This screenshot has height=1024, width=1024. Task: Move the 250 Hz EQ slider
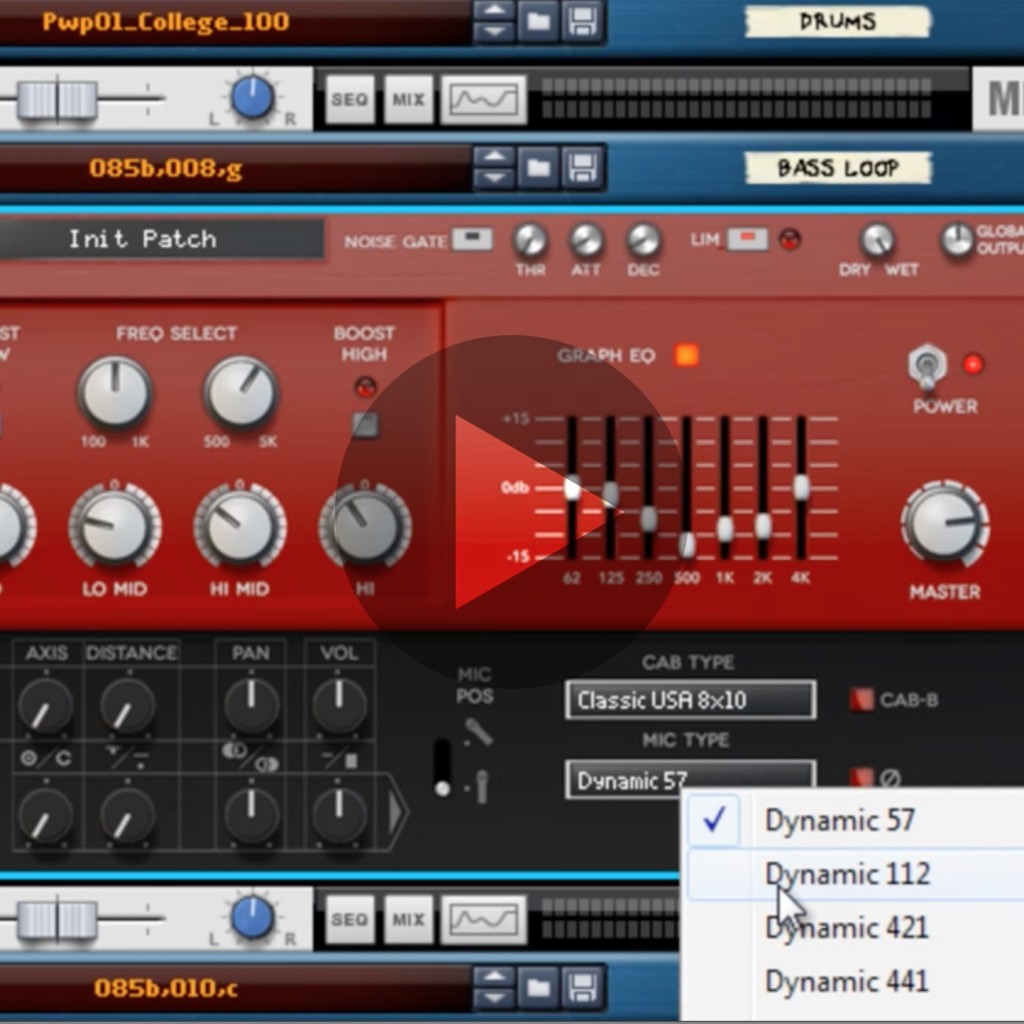point(648,519)
